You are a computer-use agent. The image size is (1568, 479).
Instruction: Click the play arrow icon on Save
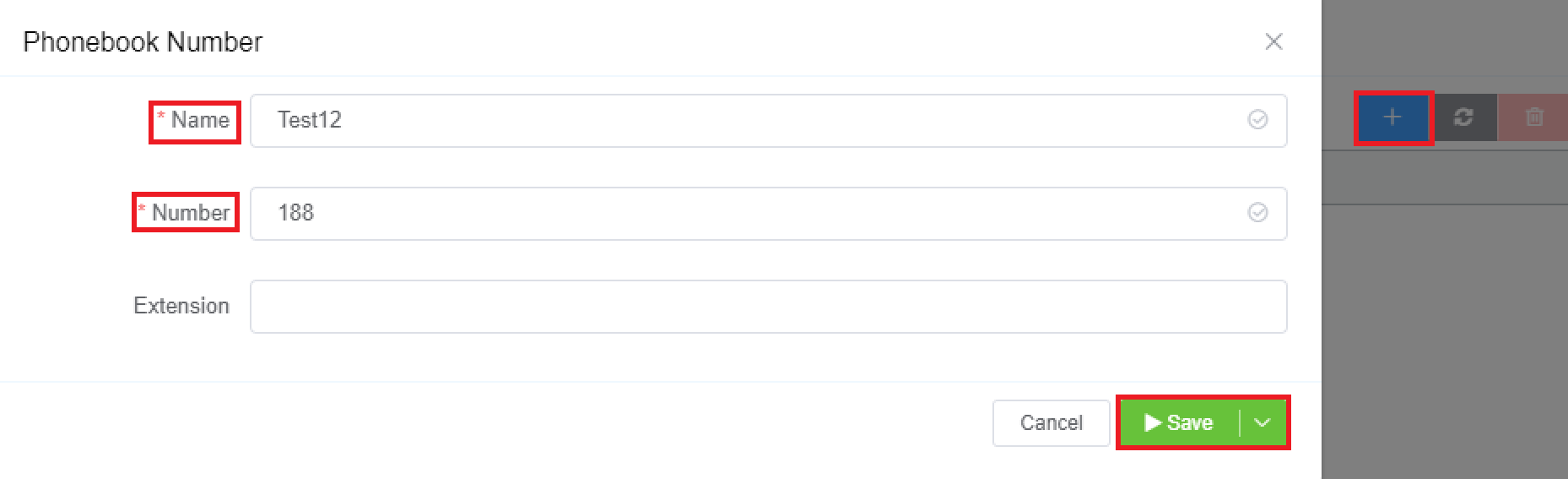[1152, 422]
